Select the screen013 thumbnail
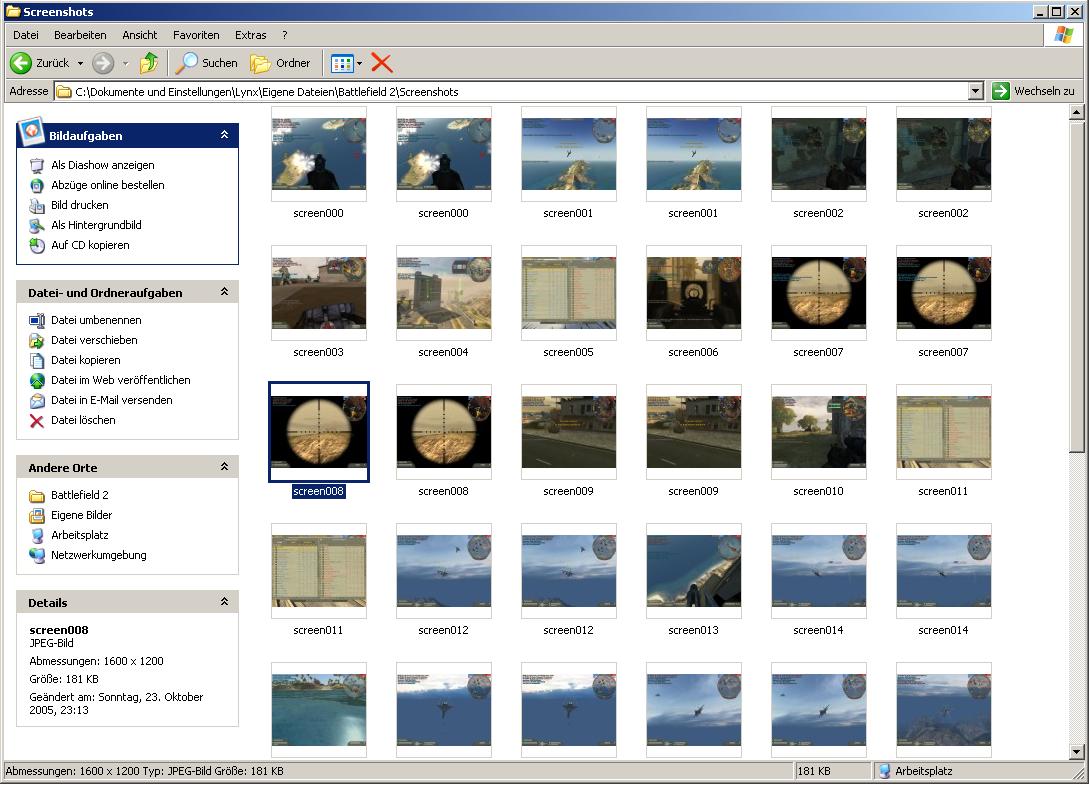 click(x=694, y=571)
